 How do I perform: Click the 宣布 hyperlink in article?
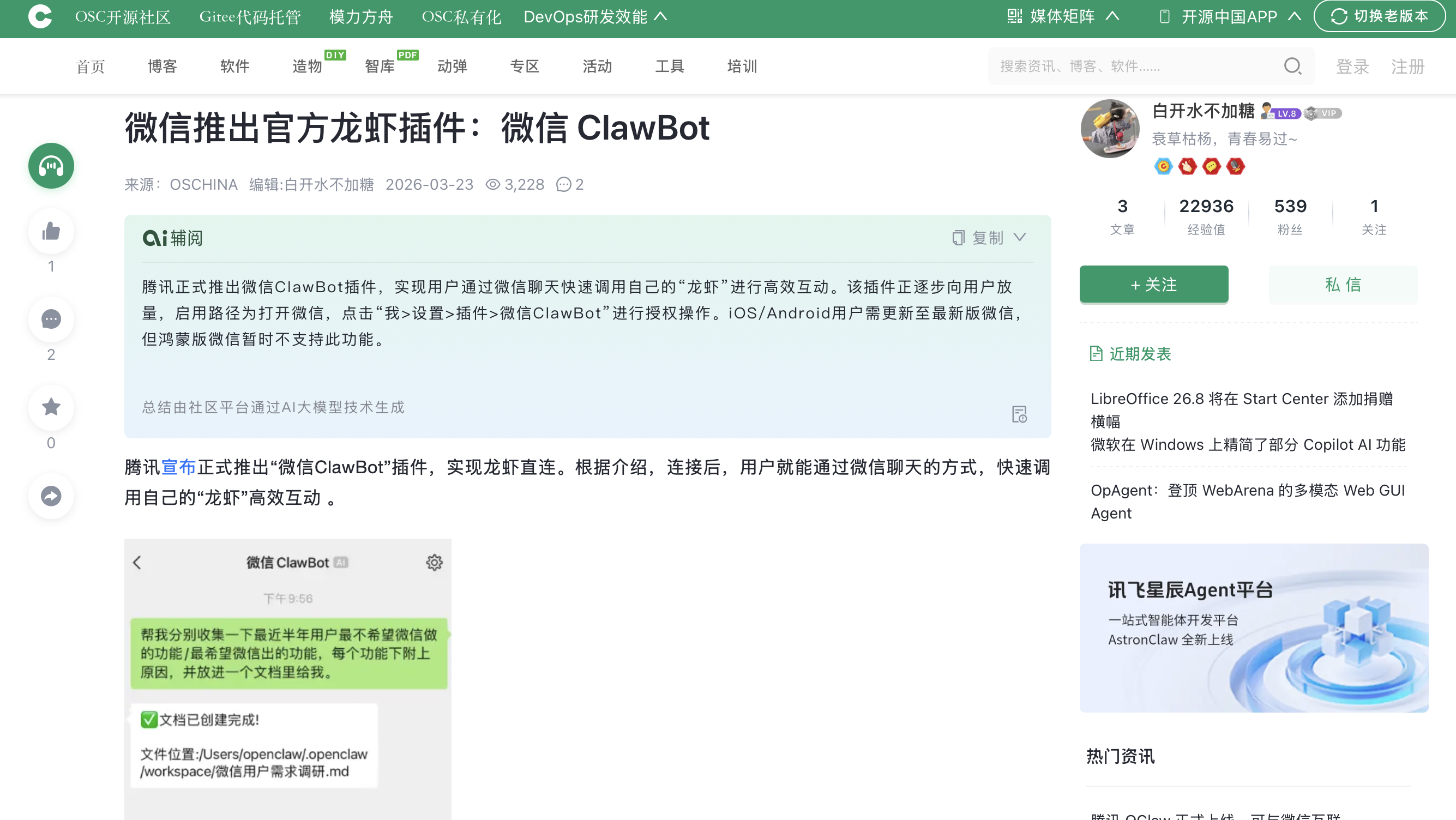coord(179,467)
